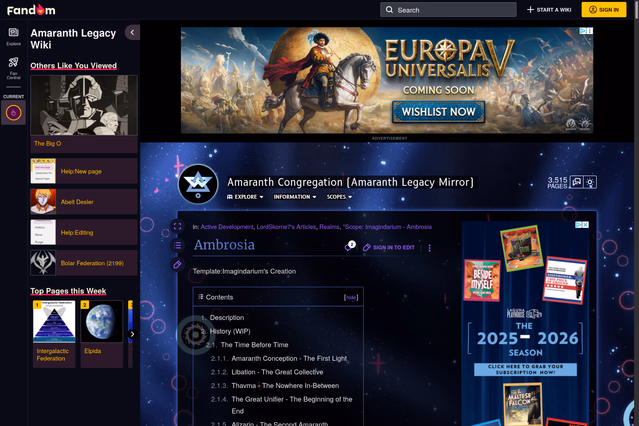Open The Big O thumbnail

tap(84, 106)
